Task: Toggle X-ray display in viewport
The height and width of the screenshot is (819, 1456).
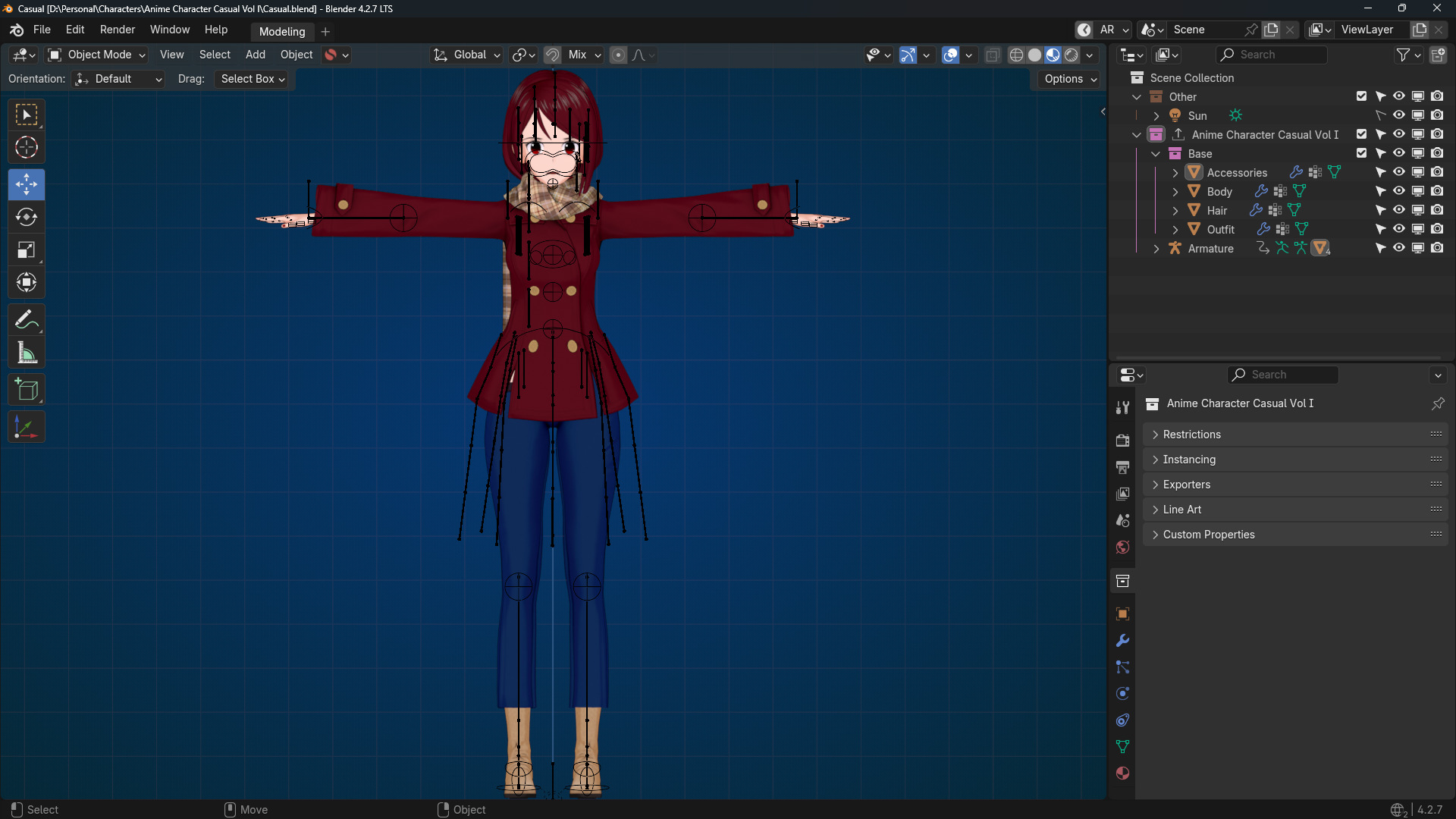Action: [992, 55]
